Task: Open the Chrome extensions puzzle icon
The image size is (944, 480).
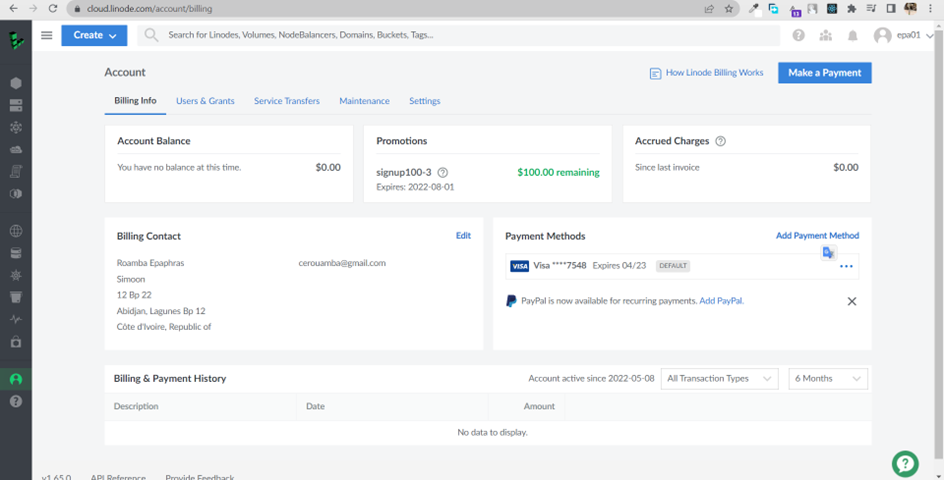Action: coord(851,8)
